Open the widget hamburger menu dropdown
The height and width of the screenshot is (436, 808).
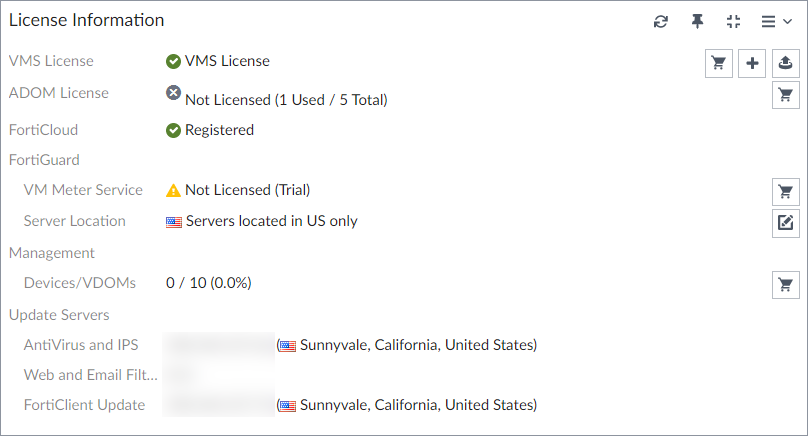776,21
